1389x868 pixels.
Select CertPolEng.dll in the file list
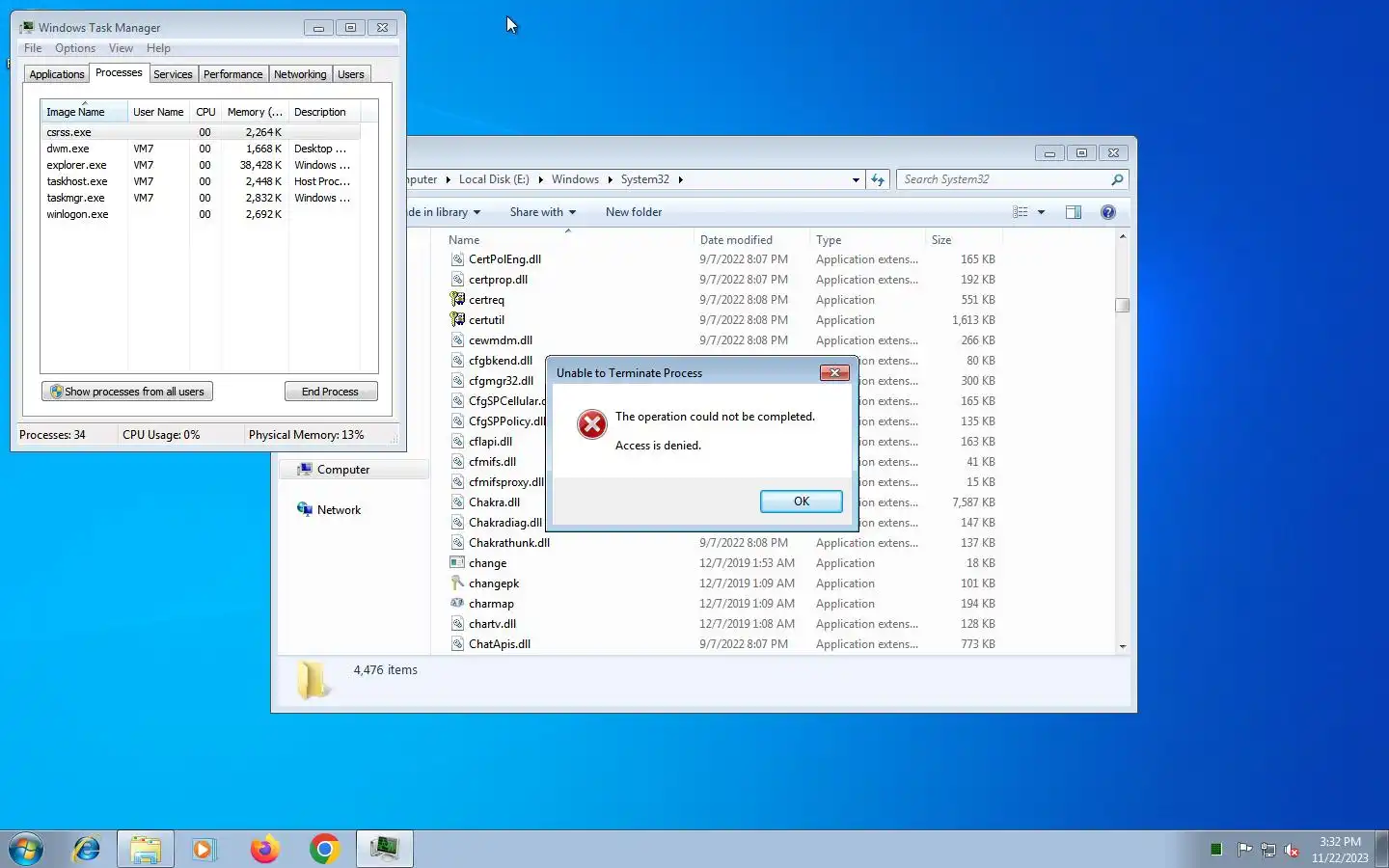point(504,259)
